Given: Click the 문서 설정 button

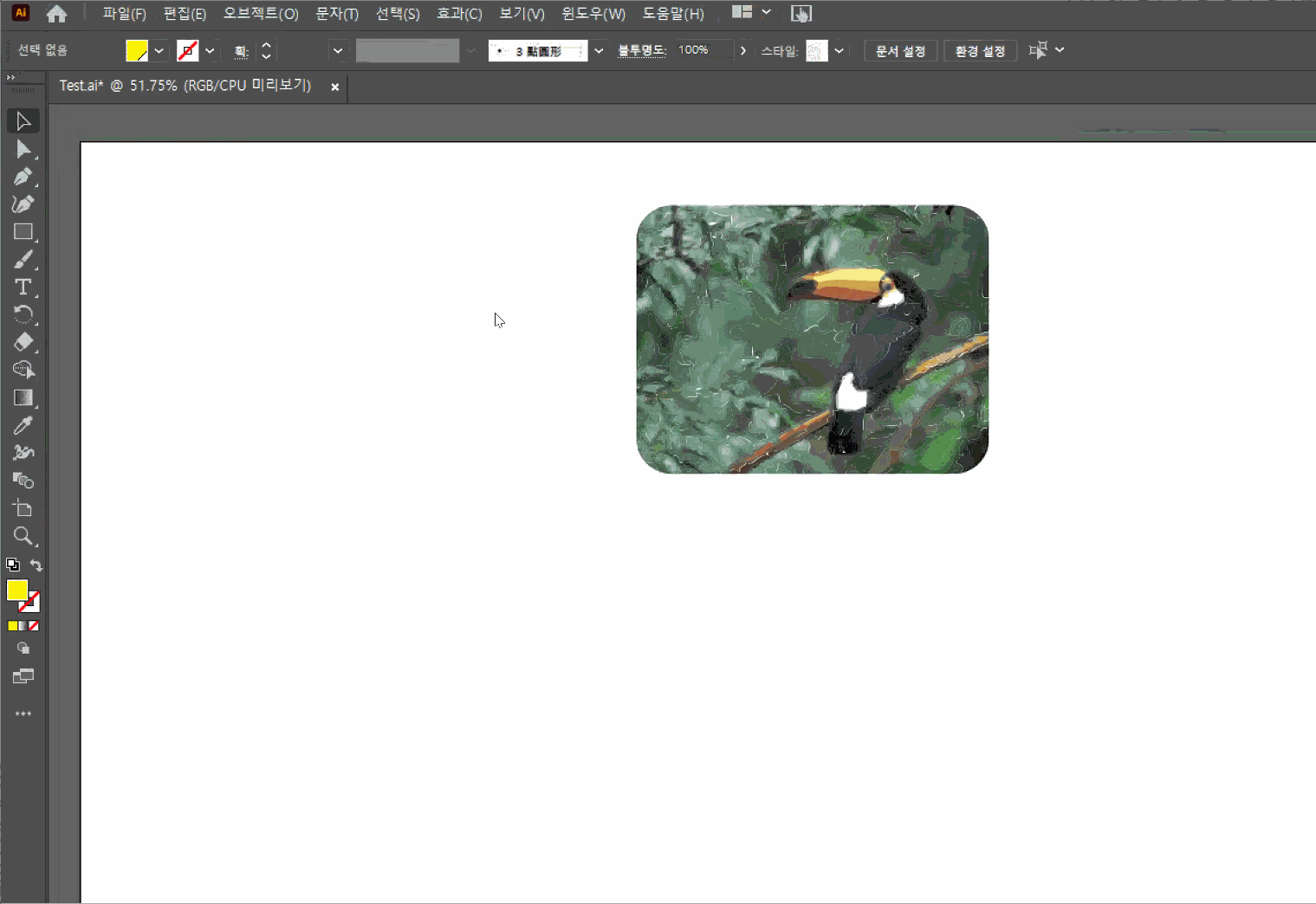Looking at the screenshot, I should (x=900, y=51).
